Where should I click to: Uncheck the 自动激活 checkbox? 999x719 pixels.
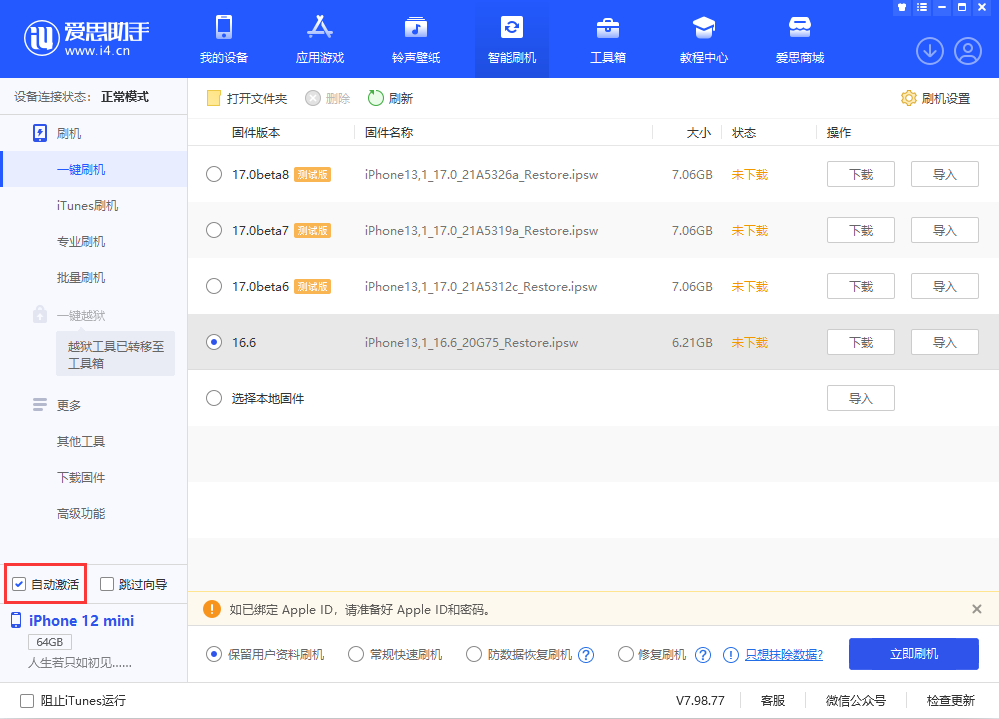[18, 583]
